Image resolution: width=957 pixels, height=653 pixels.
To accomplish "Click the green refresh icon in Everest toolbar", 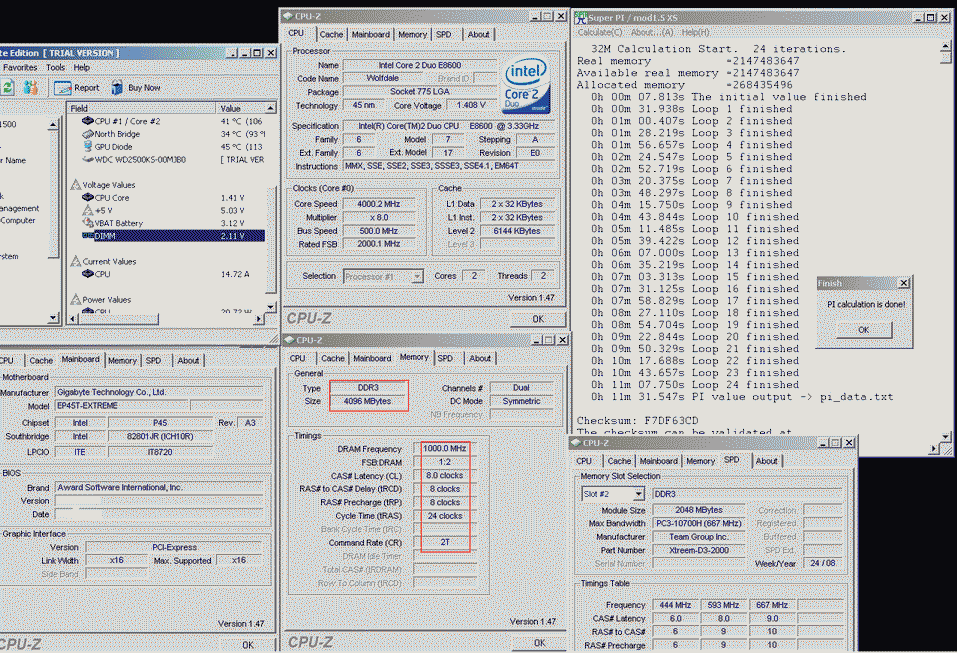I will (7, 87).
